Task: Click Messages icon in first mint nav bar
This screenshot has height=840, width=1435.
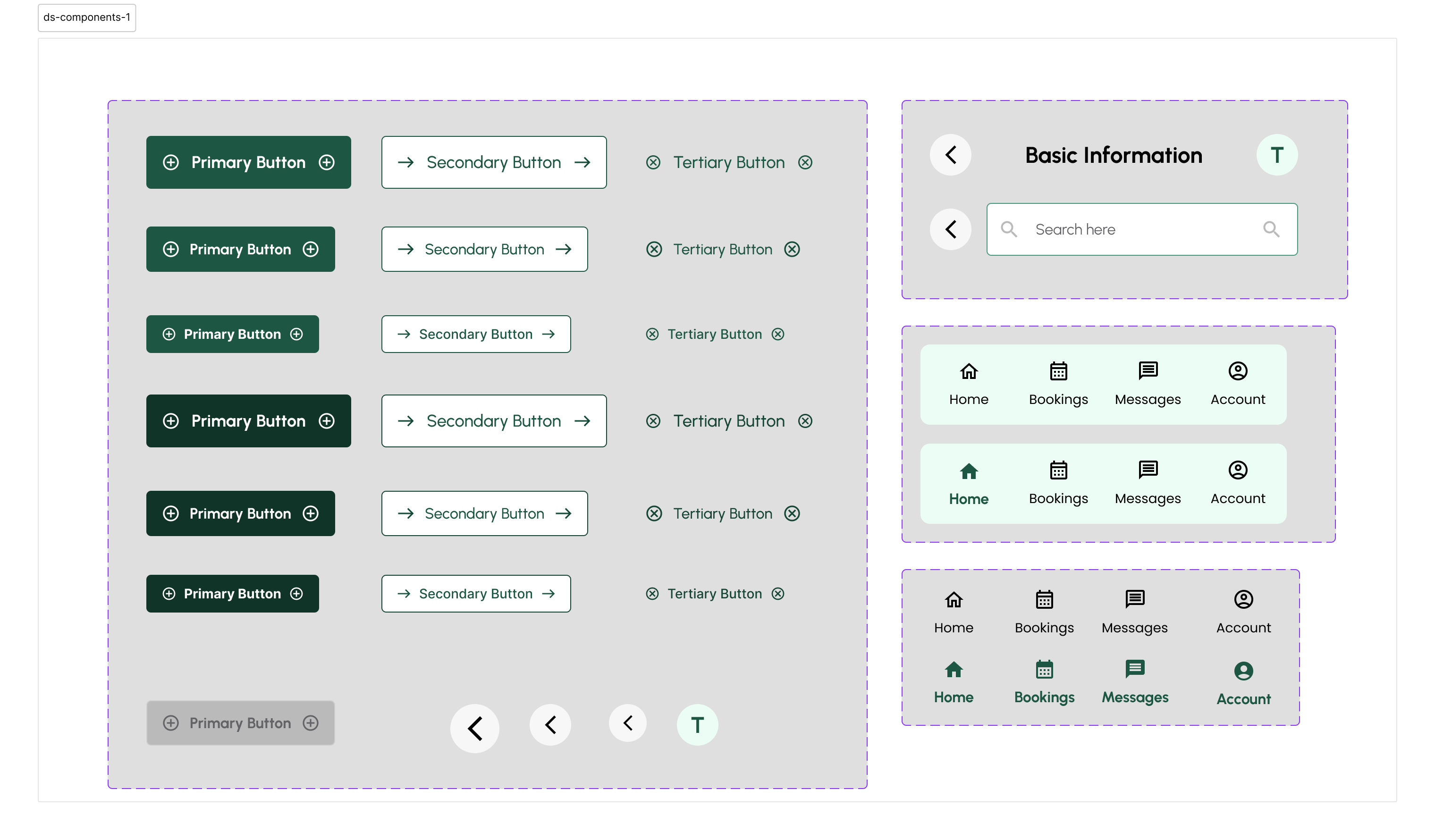Action: 1148,371
